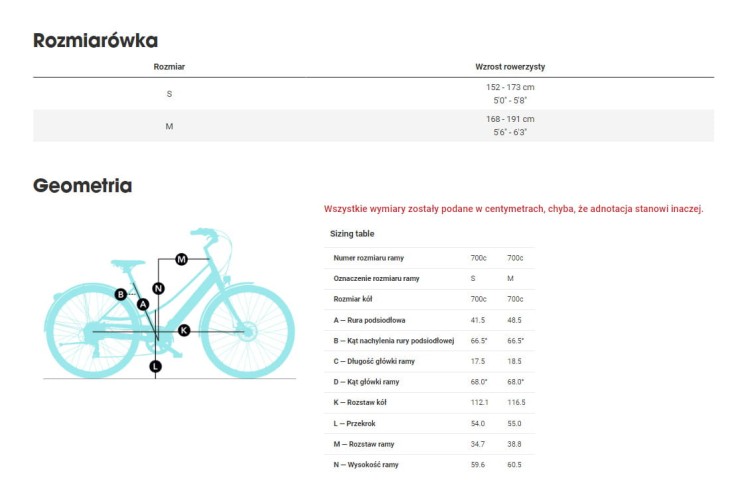Click the K — Rozstaw kół row
This screenshot has height=501, width=750.
pyautogui.click(x=430, y=402)
